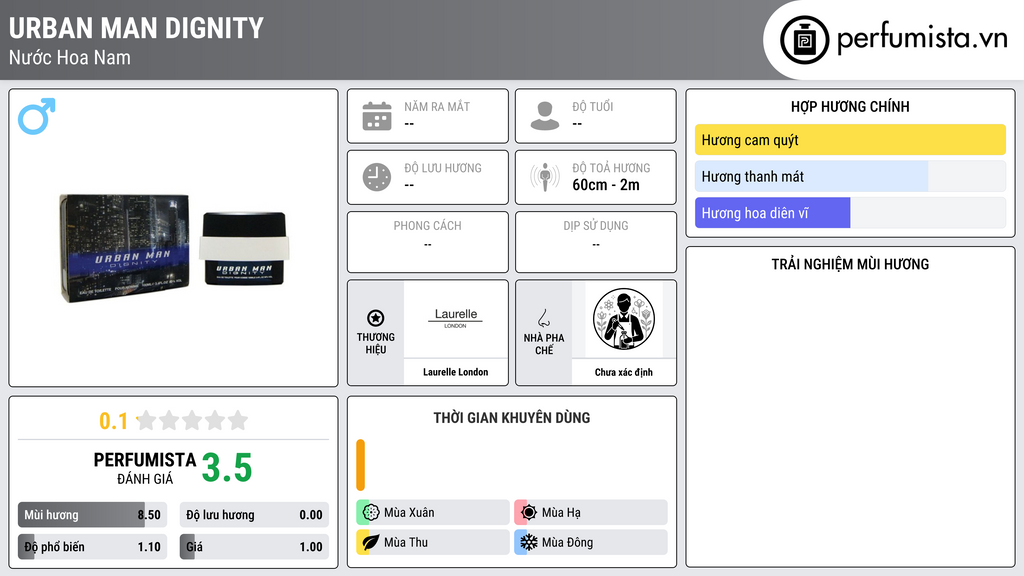Open the Laurelle London brand logo

tap(456, 318)
